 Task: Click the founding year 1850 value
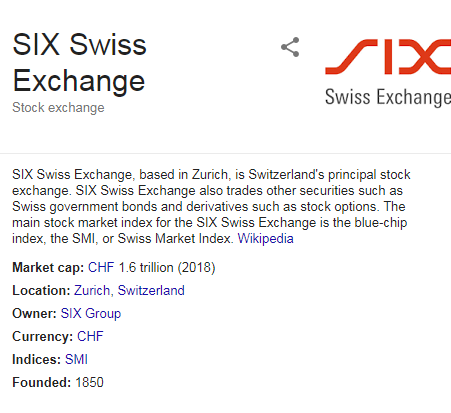tap(89, 382)
